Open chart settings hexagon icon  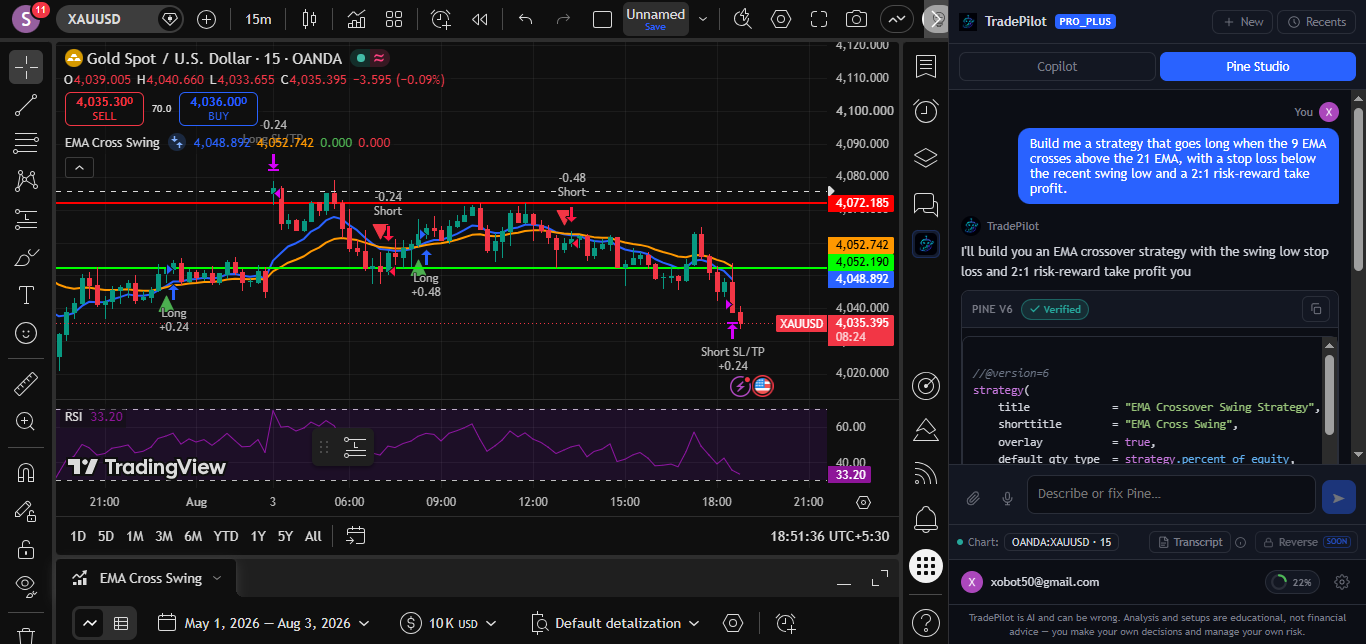(x=781, y=19)
